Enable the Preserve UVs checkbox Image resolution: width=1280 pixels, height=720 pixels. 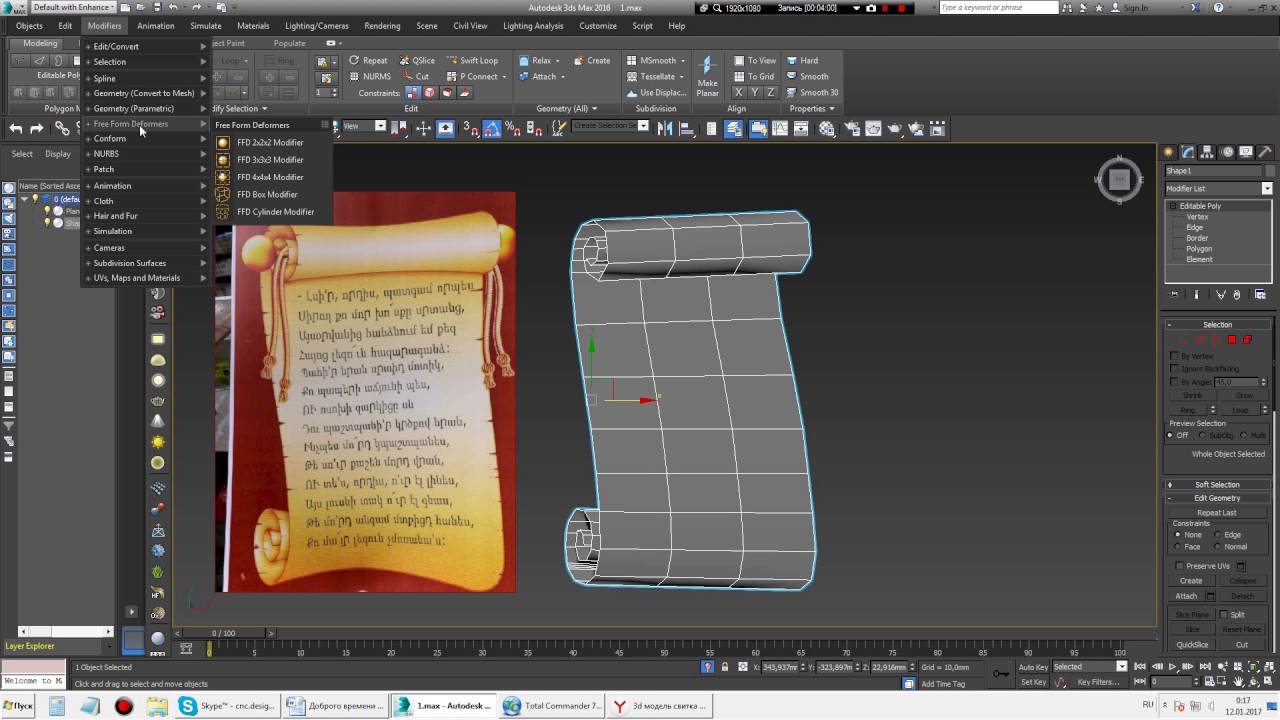coord(1180,566)
